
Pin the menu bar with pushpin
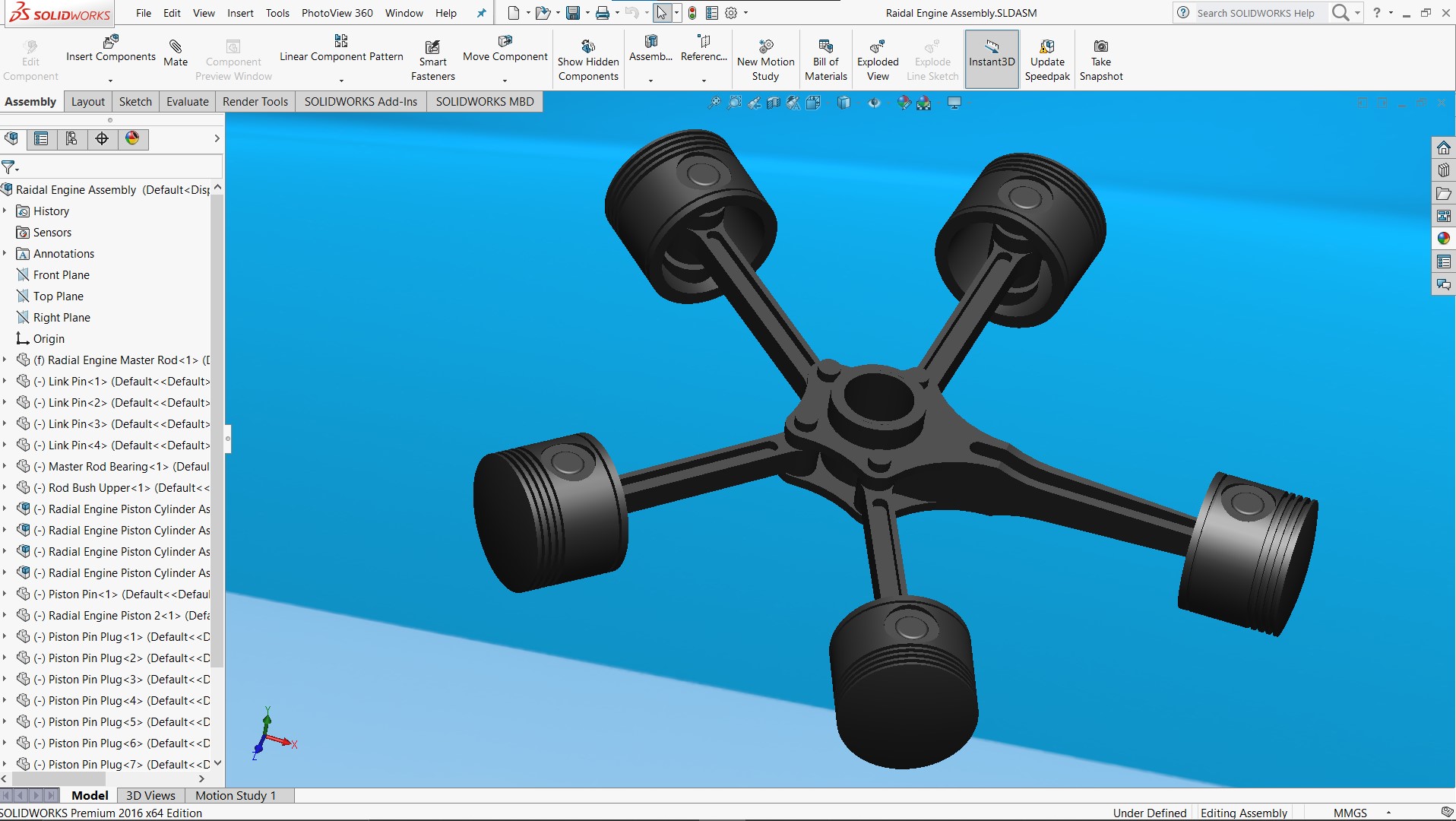tap(481, 13)
